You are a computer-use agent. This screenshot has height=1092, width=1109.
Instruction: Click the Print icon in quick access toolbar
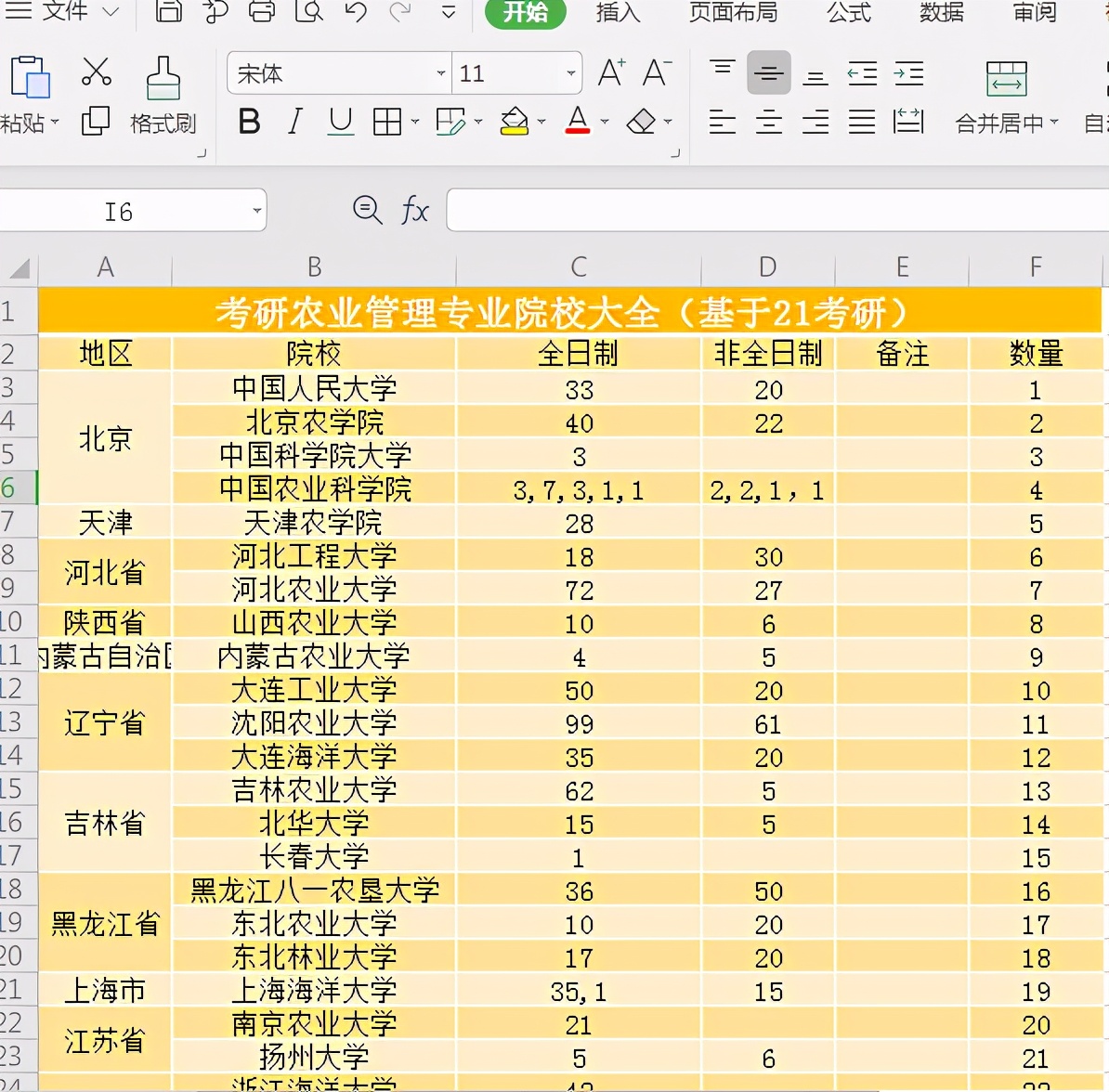(x=262, y=14)
